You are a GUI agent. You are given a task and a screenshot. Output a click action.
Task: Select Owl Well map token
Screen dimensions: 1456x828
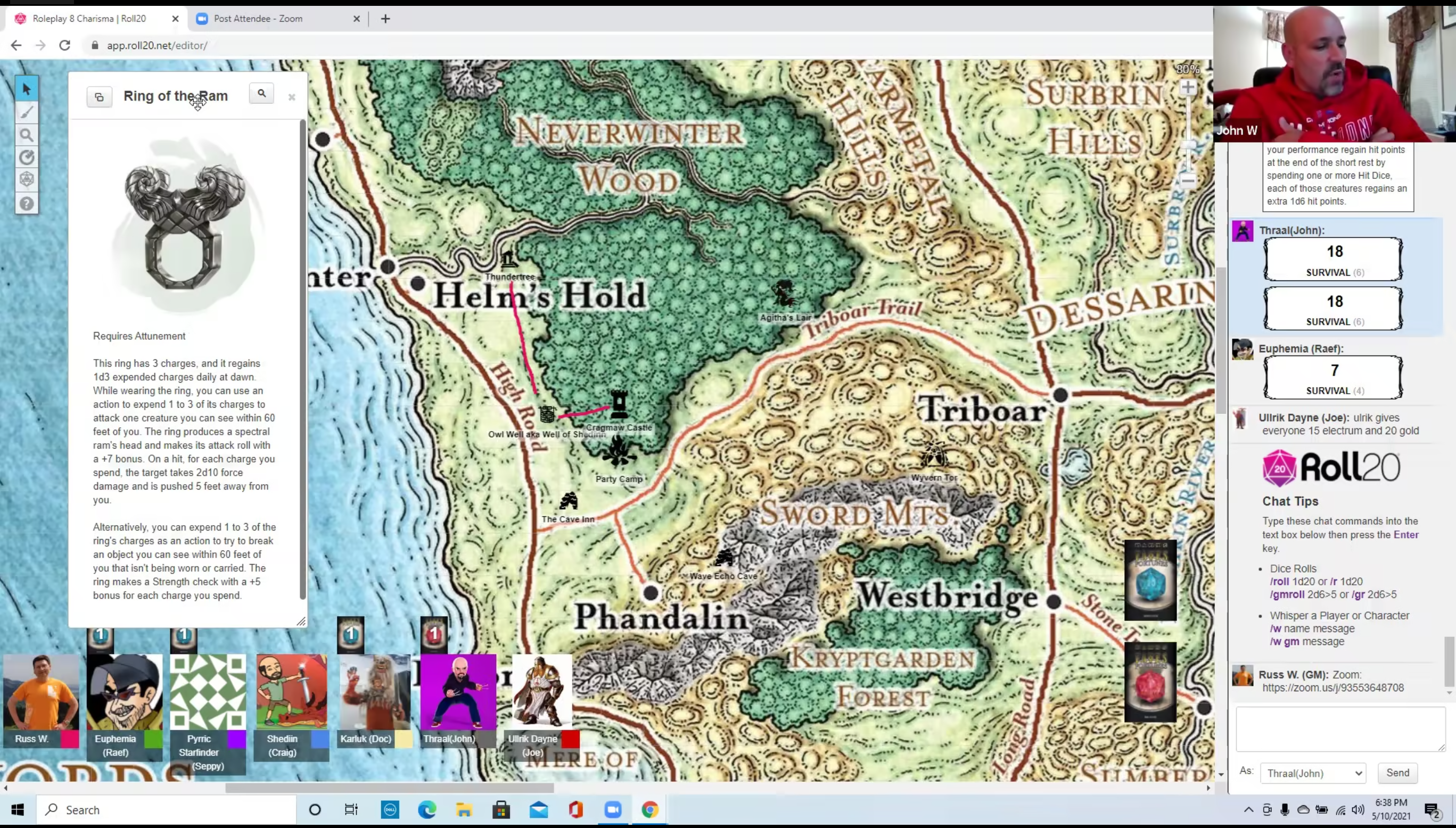tap(547, 413)
